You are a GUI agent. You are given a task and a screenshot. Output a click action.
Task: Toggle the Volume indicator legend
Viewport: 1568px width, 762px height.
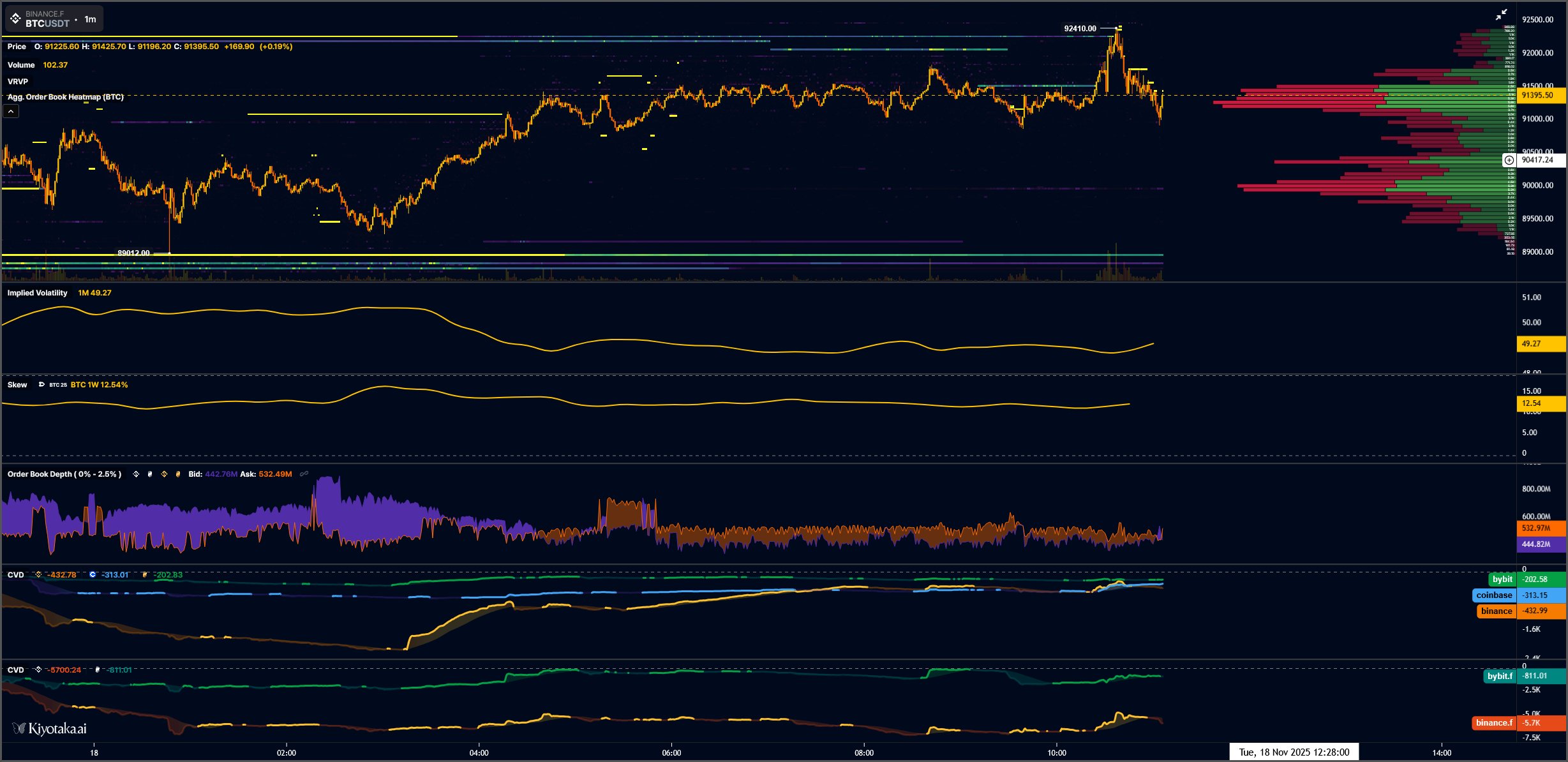[21, 65]
